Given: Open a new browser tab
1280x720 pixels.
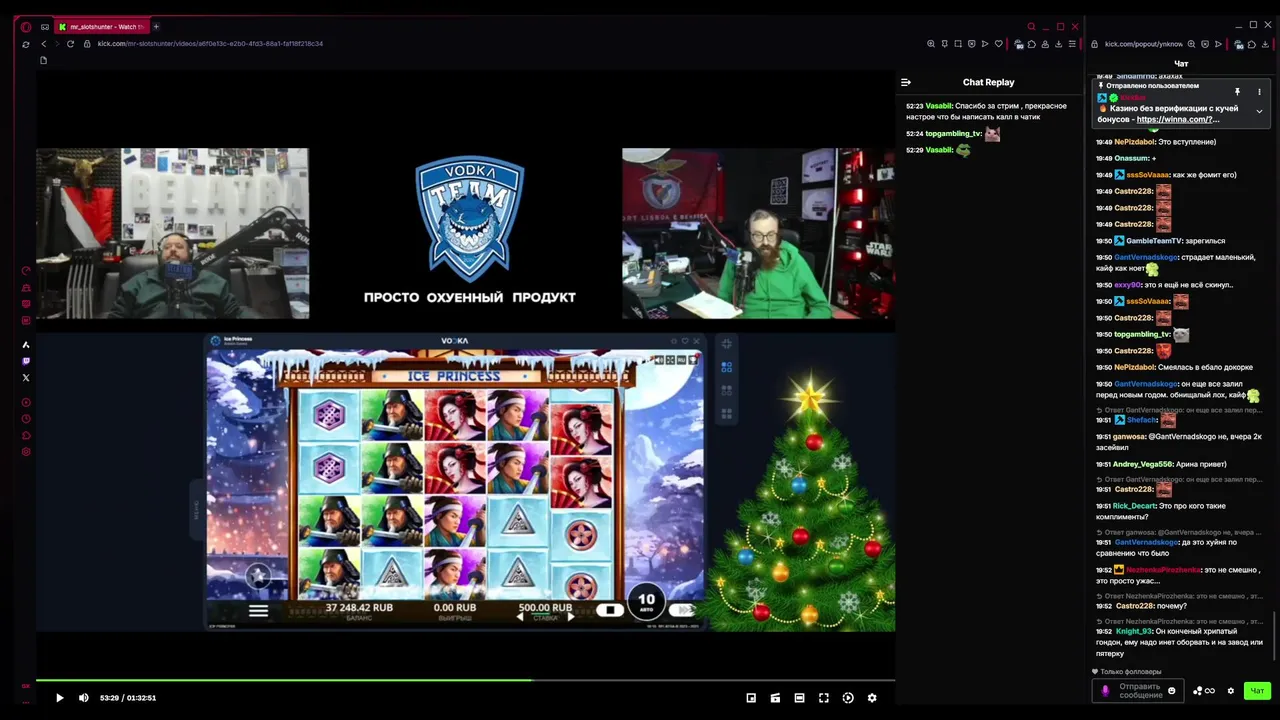Looking at the screenshot, I should [x=156, y=27].
